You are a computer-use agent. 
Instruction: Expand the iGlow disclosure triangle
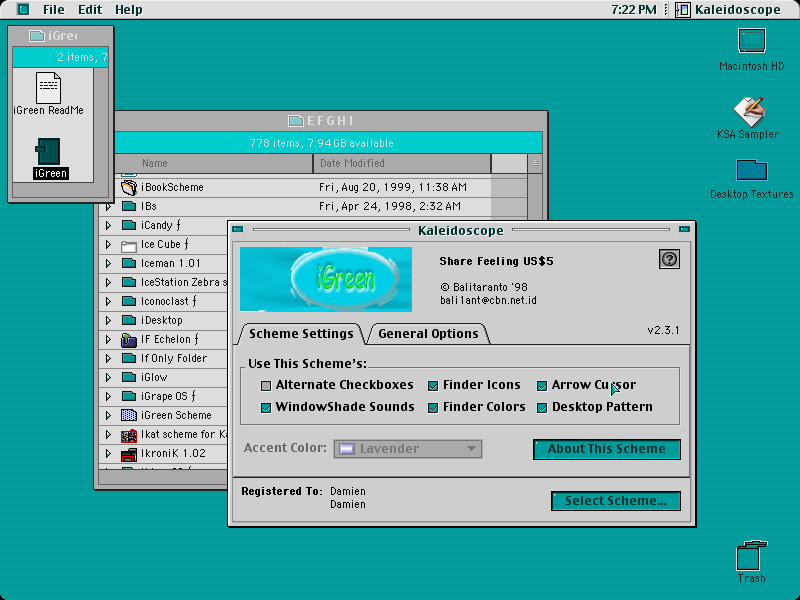point(108,378)
